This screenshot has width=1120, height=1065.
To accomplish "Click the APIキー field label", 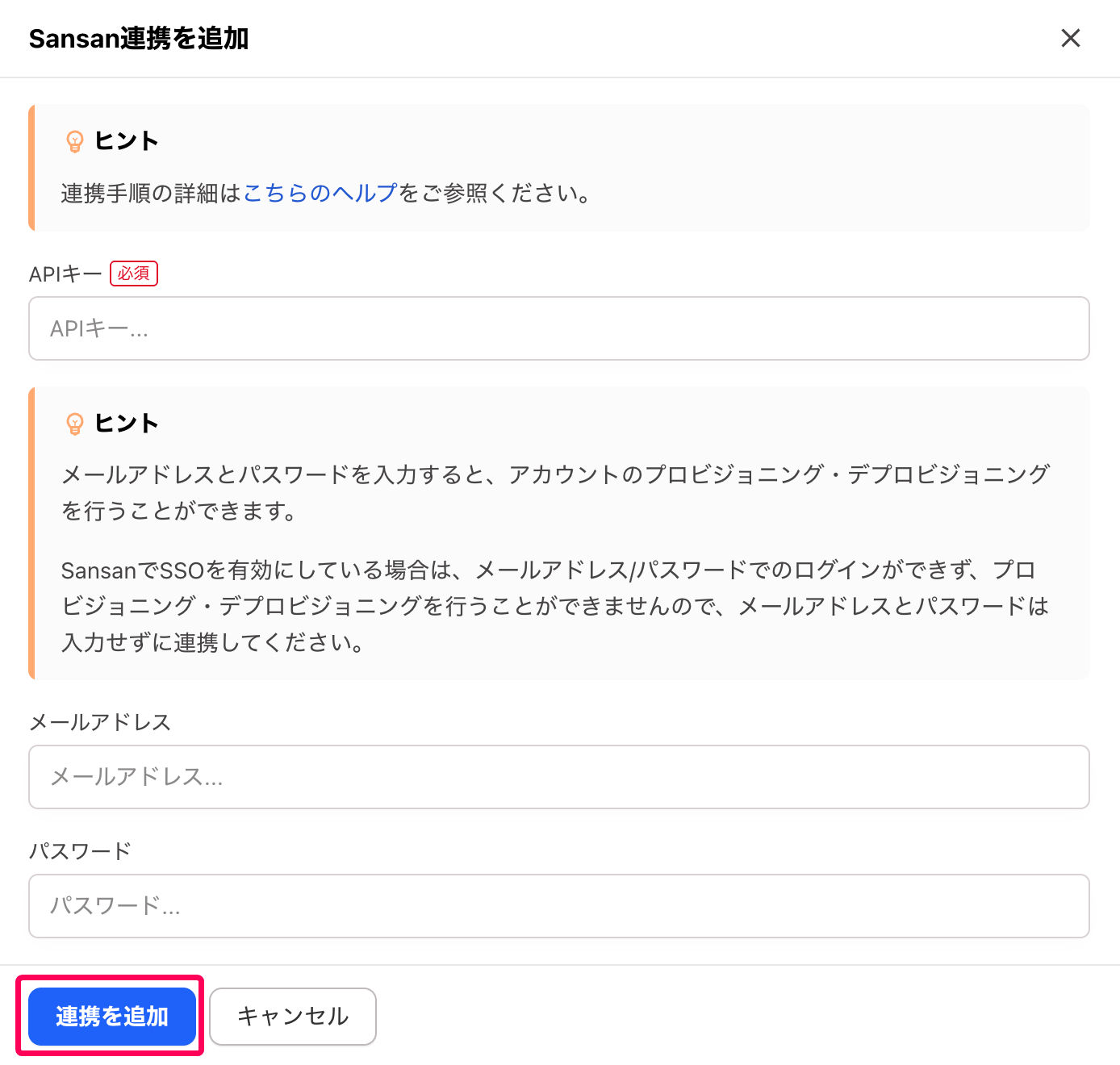I will pyautogui.click(x=65, y=274).
